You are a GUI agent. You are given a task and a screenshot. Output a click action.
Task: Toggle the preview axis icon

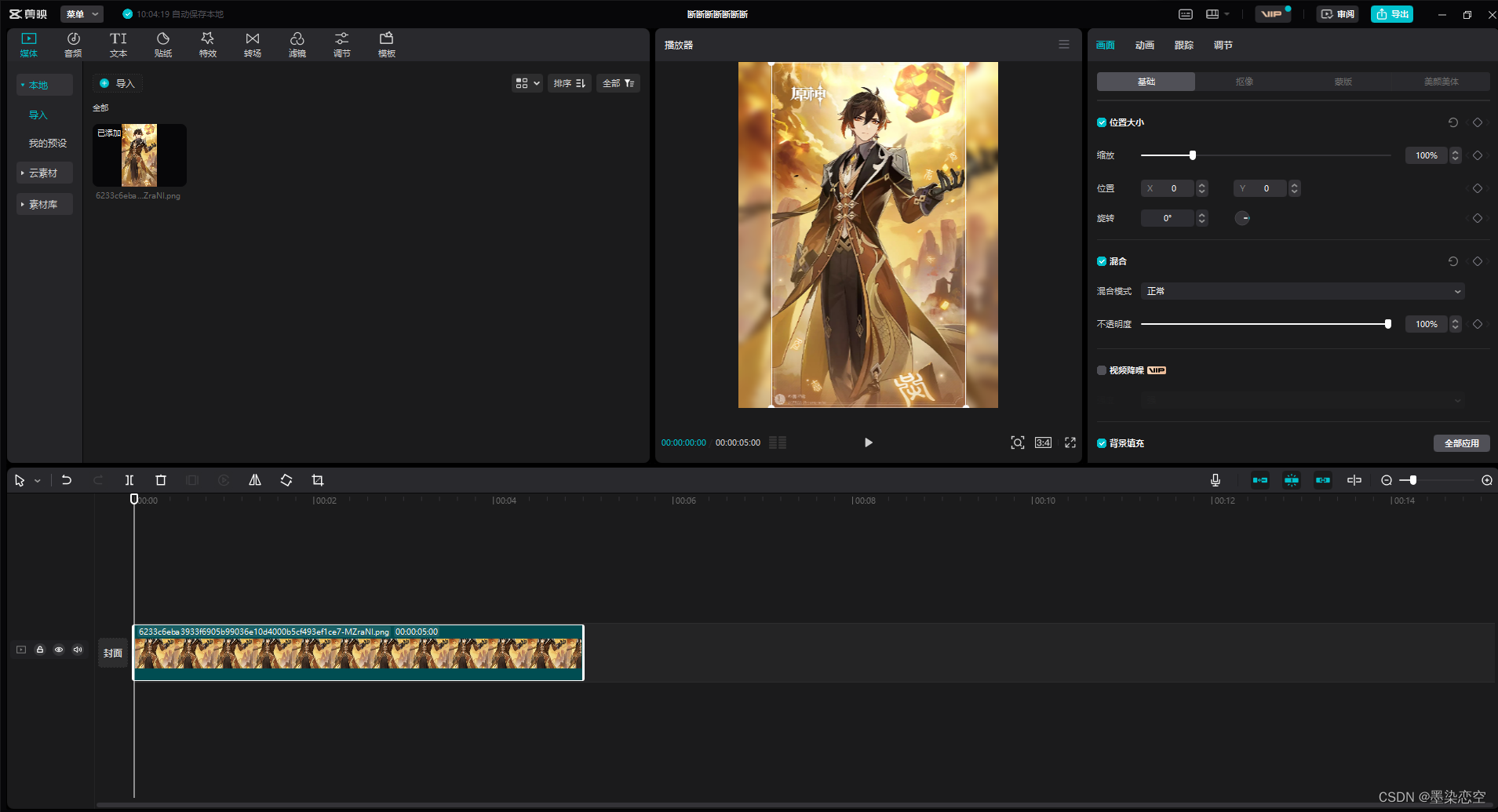tap(1354, 480)
